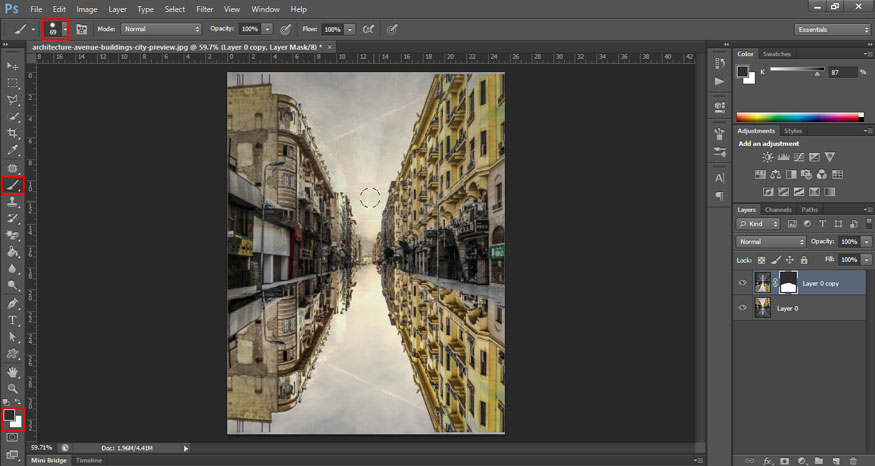The height and width of the screenshot is (466, 875).
Task: Select the Eraser tool
Action: pos(12,236)
